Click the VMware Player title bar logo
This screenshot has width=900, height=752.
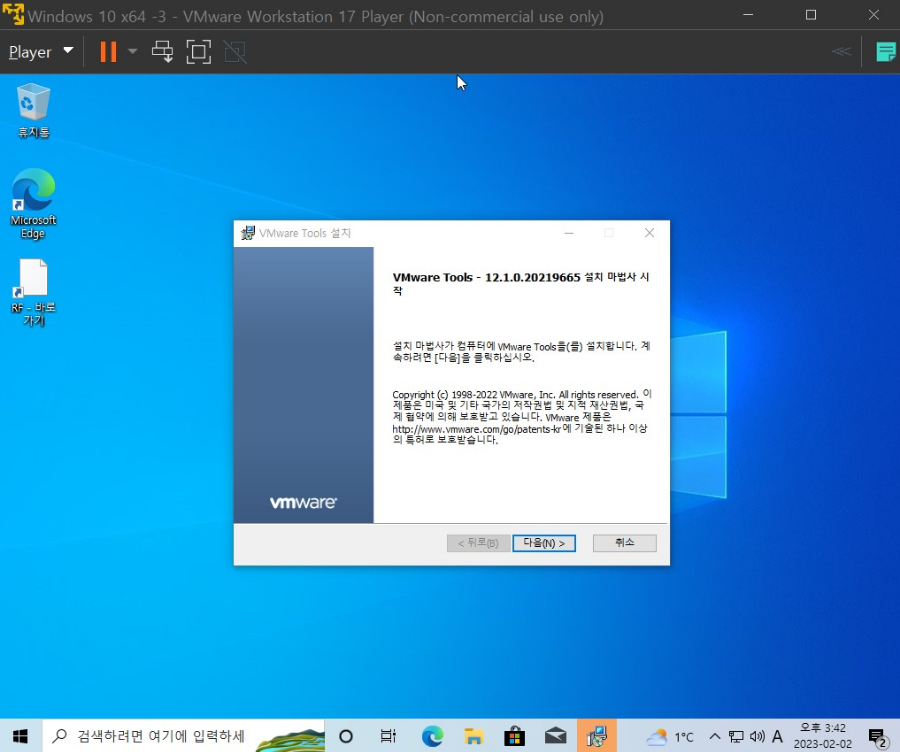pos(13,14)
